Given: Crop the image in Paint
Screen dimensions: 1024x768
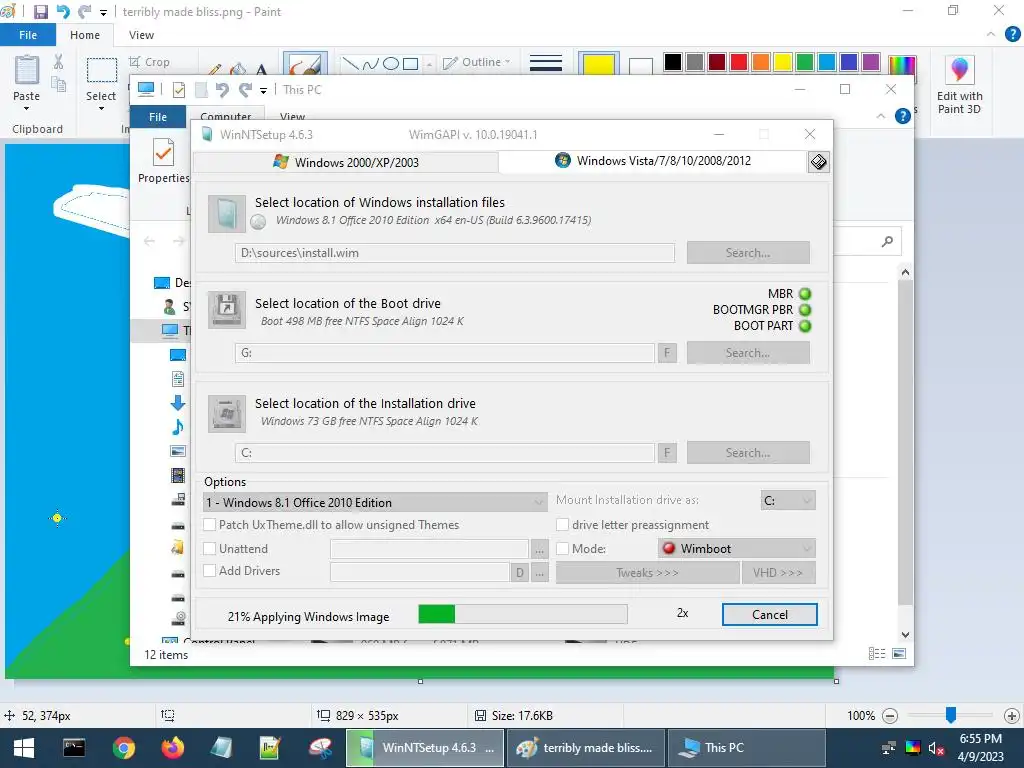Looking at the screenshot, I should tap(150, 62).
